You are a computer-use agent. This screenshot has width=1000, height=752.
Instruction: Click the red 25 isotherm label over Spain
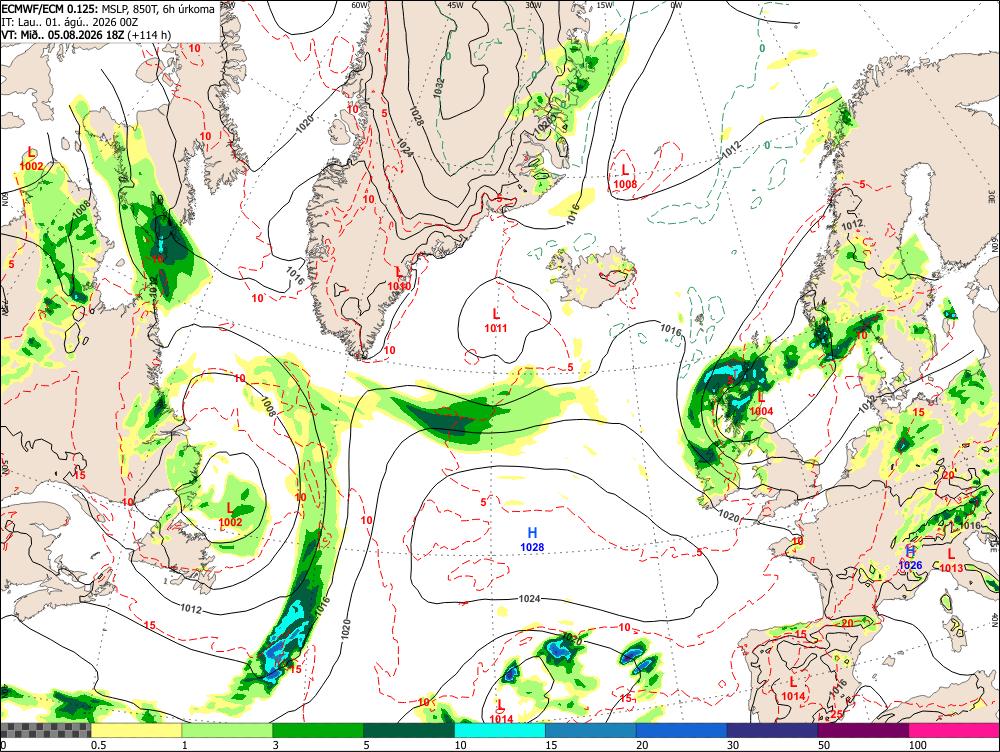837,714
